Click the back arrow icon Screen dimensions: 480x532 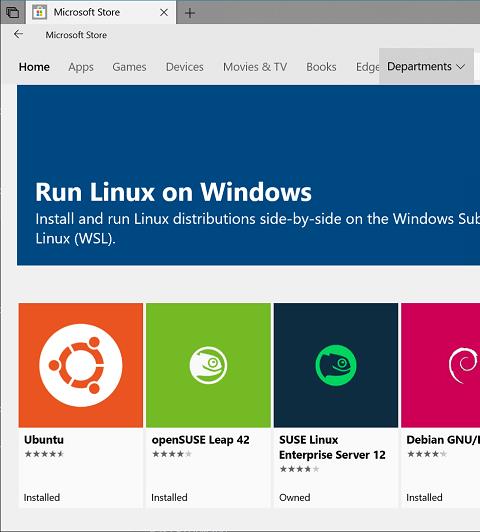coord(19,34)
